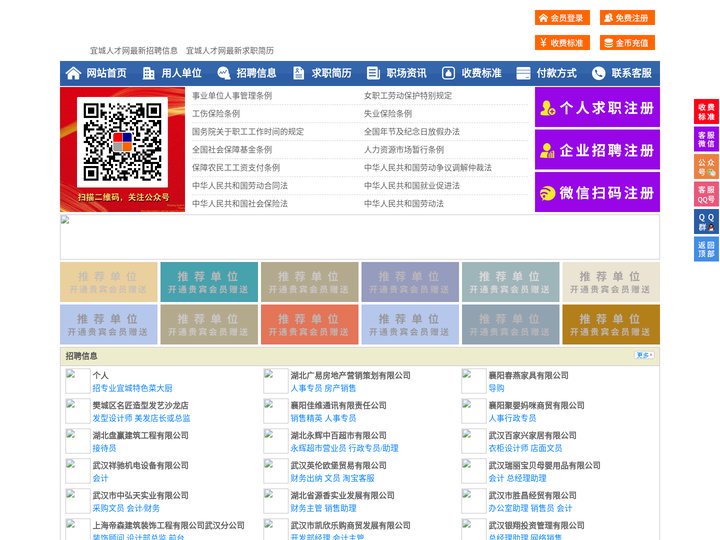This screenshot has width=720, height=540.
Task: Open the 网站首页 navigation item
Action: pos(106,73)
